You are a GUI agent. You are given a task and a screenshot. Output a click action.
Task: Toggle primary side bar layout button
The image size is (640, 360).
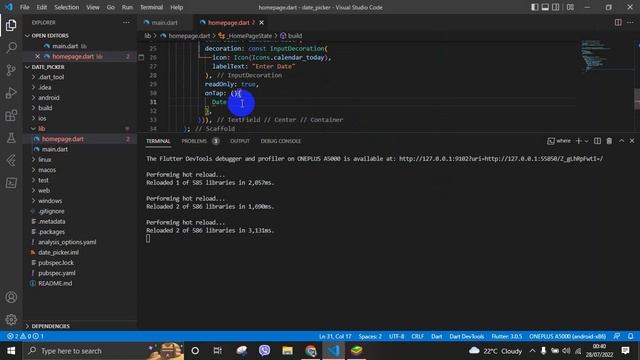(534, 7)
